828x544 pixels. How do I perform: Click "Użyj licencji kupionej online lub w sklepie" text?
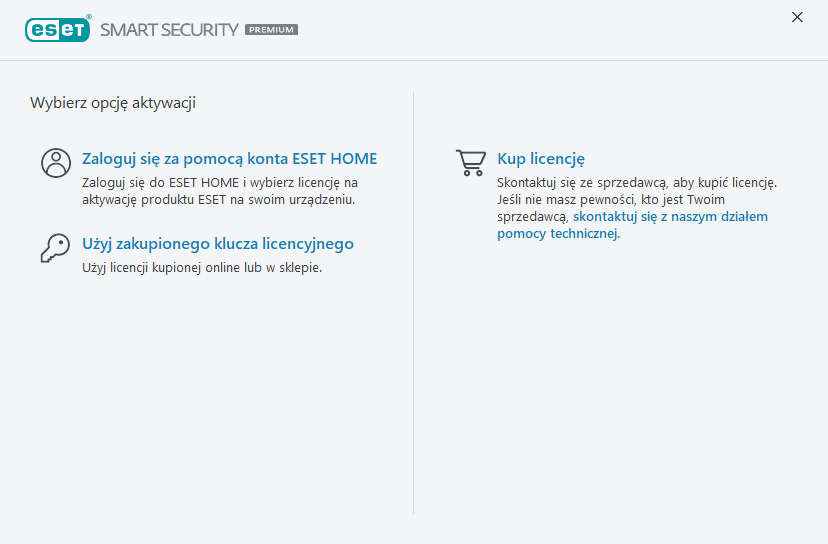tap(201, 268)
